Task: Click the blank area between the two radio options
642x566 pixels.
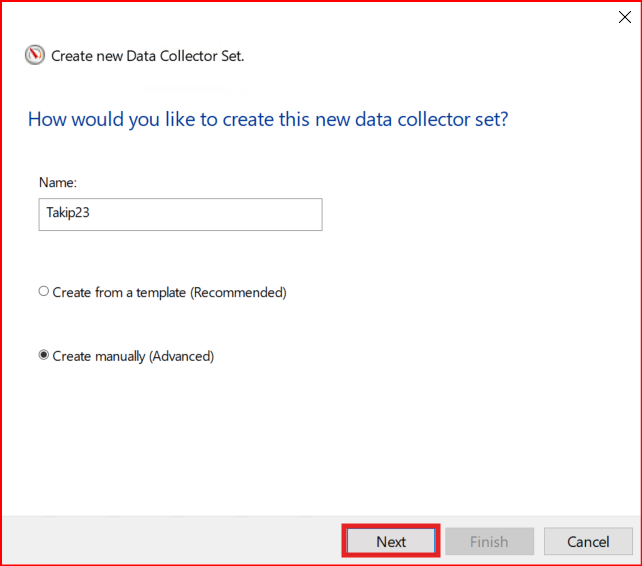Action: pyautogui.click(x=200, y=324)
